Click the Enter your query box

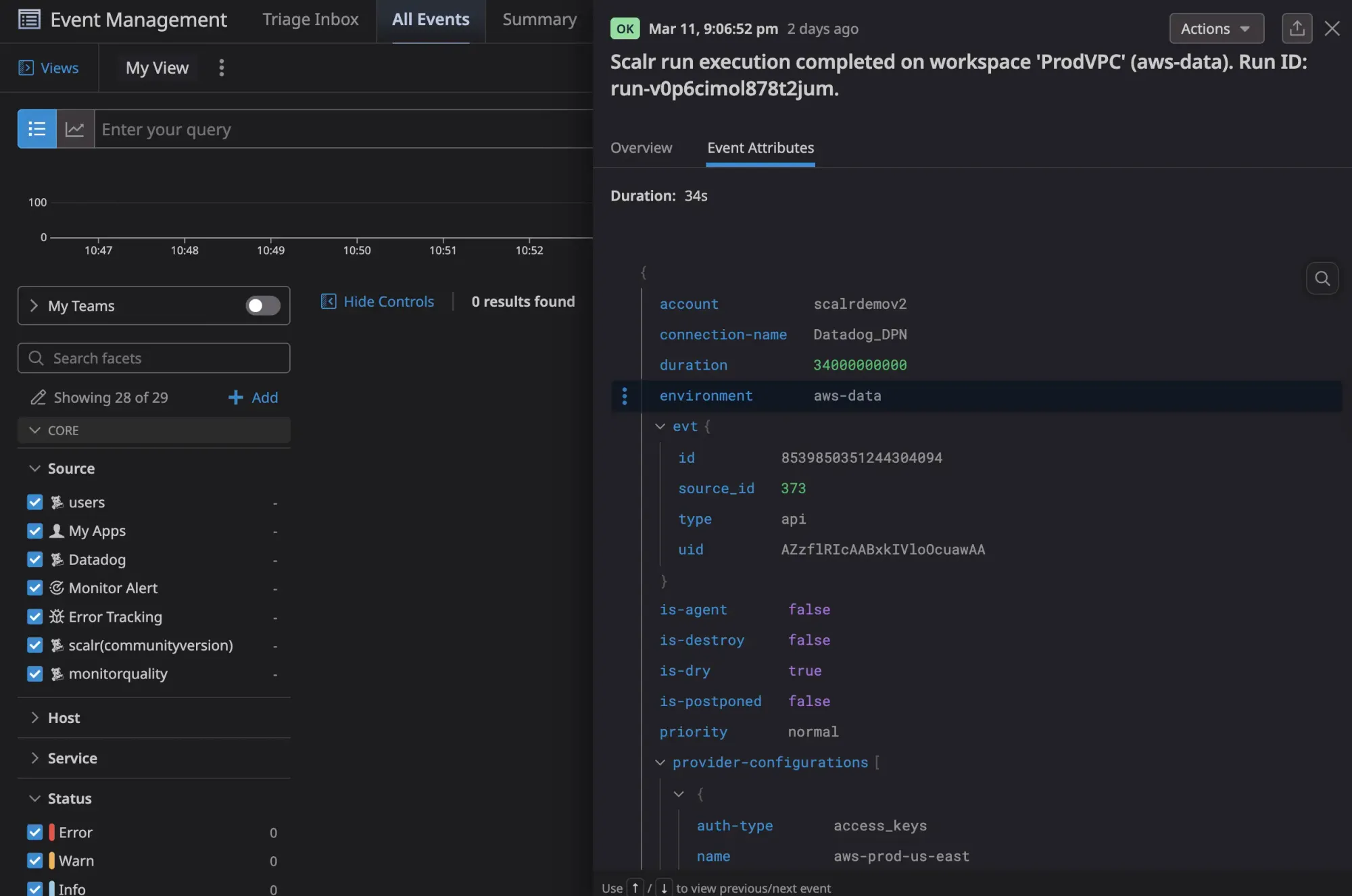[x=338, y=129]
